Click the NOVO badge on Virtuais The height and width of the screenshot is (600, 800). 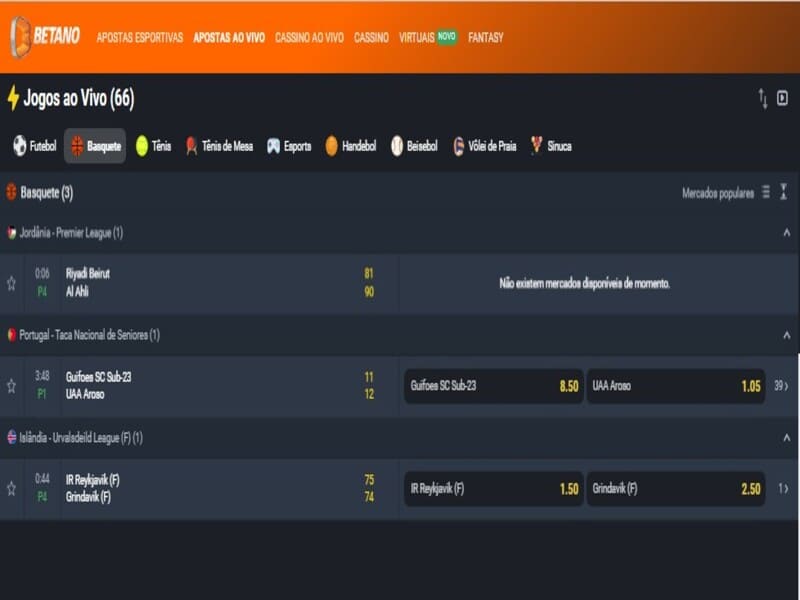[x=446, y=36]
